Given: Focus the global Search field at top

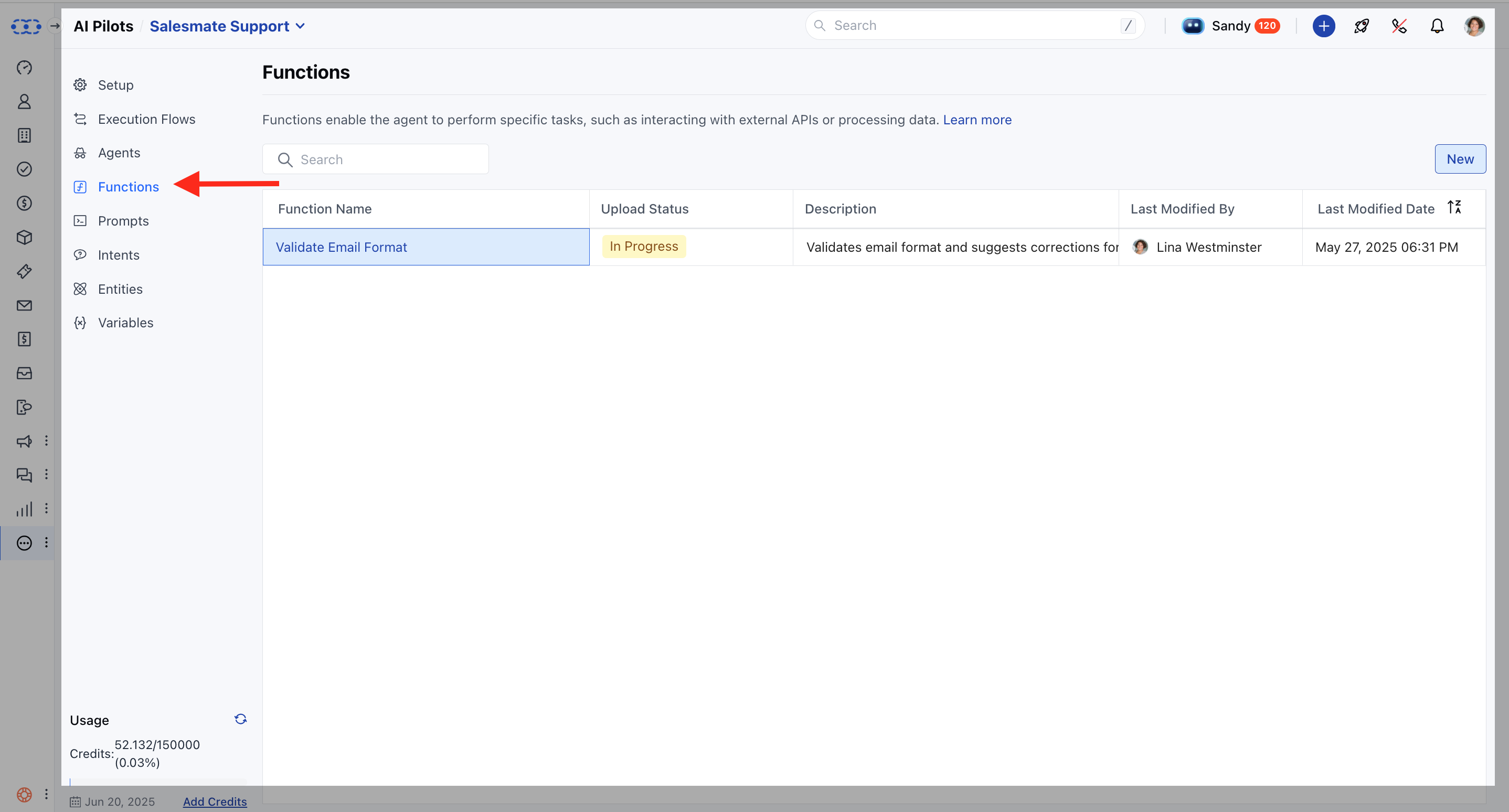Looking at the screenshot, I should pyautogui.click(x=975, y=25).
